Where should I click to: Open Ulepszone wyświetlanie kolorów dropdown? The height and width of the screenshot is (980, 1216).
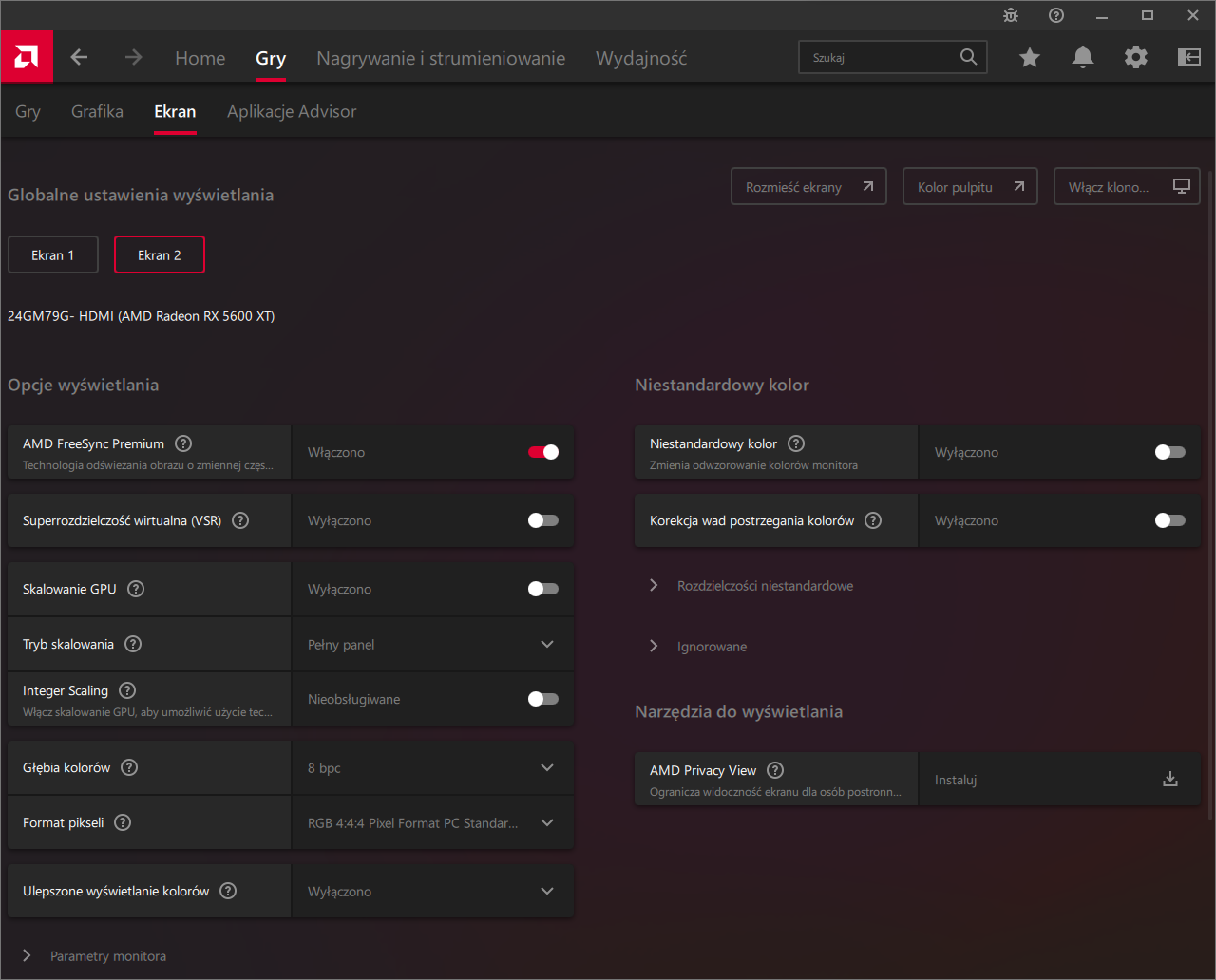(433, 891)
